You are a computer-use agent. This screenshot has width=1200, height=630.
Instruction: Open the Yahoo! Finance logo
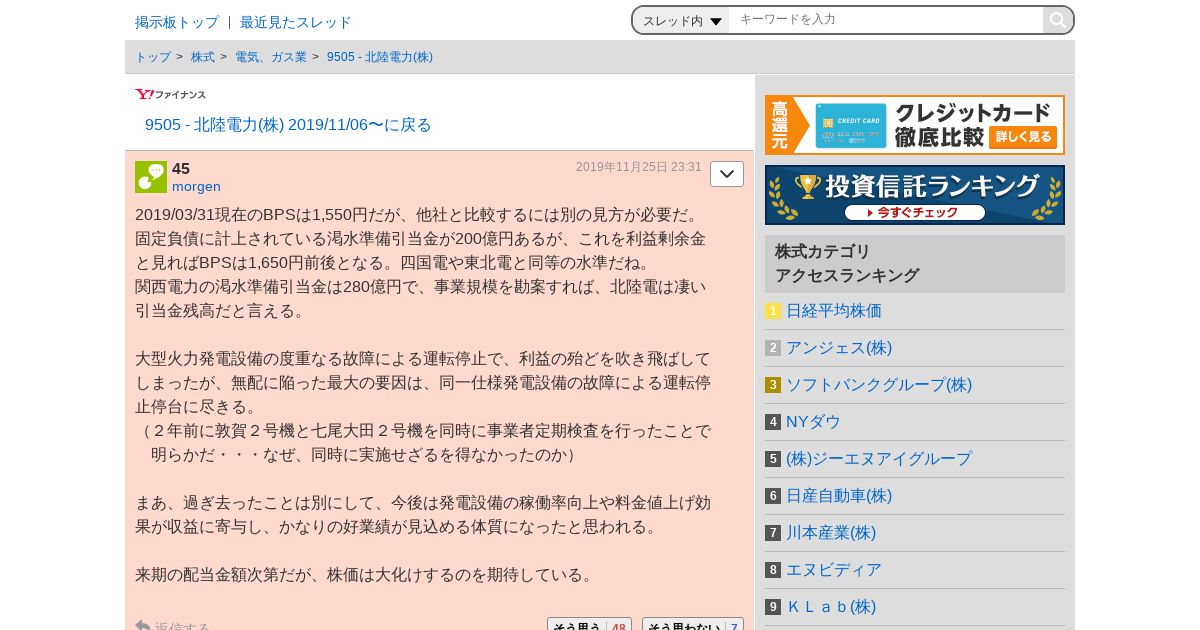click(x=171, y=94)
